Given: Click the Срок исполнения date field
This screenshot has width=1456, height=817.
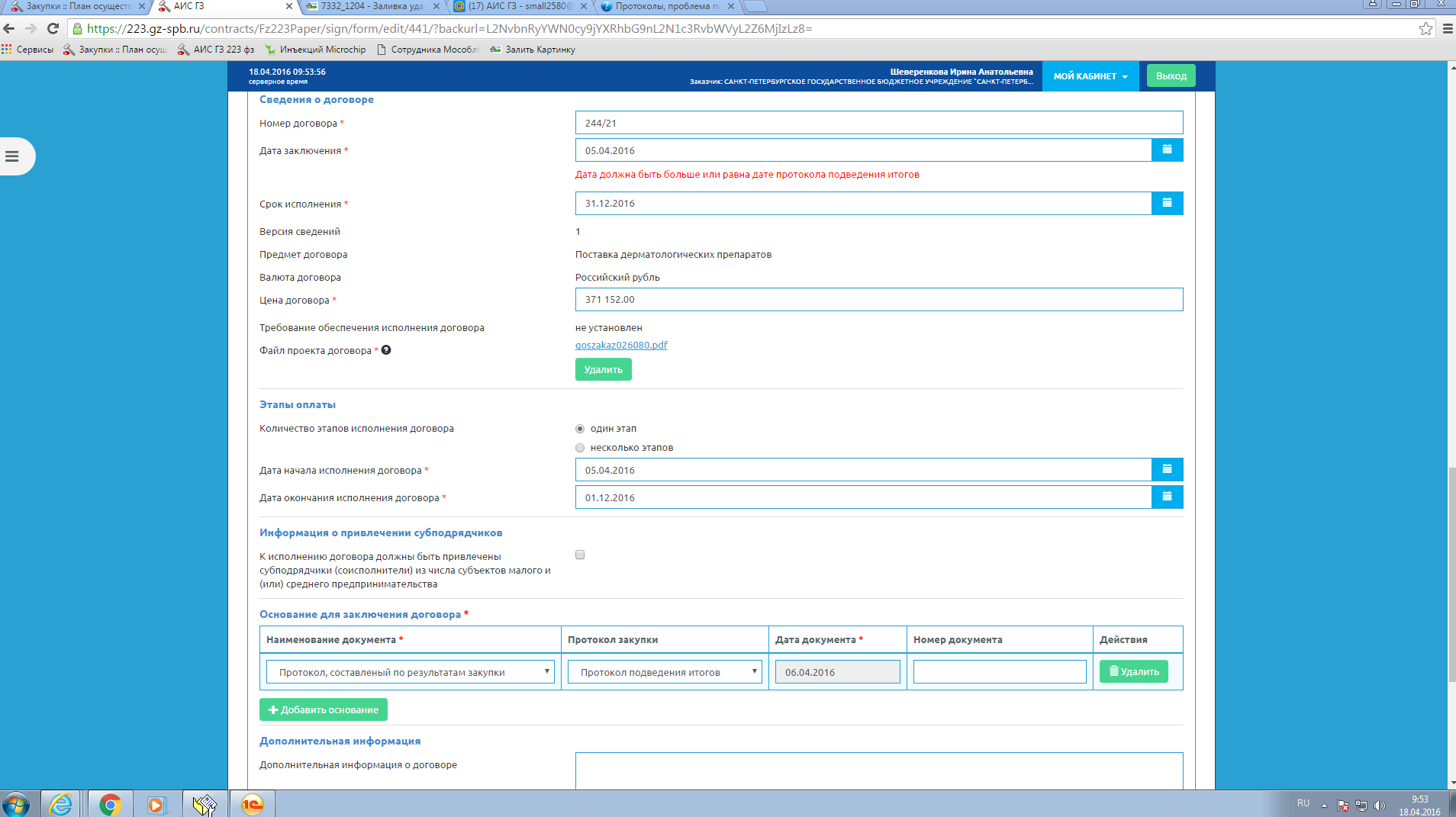Looking at the screenshot, I should point(863,203).
